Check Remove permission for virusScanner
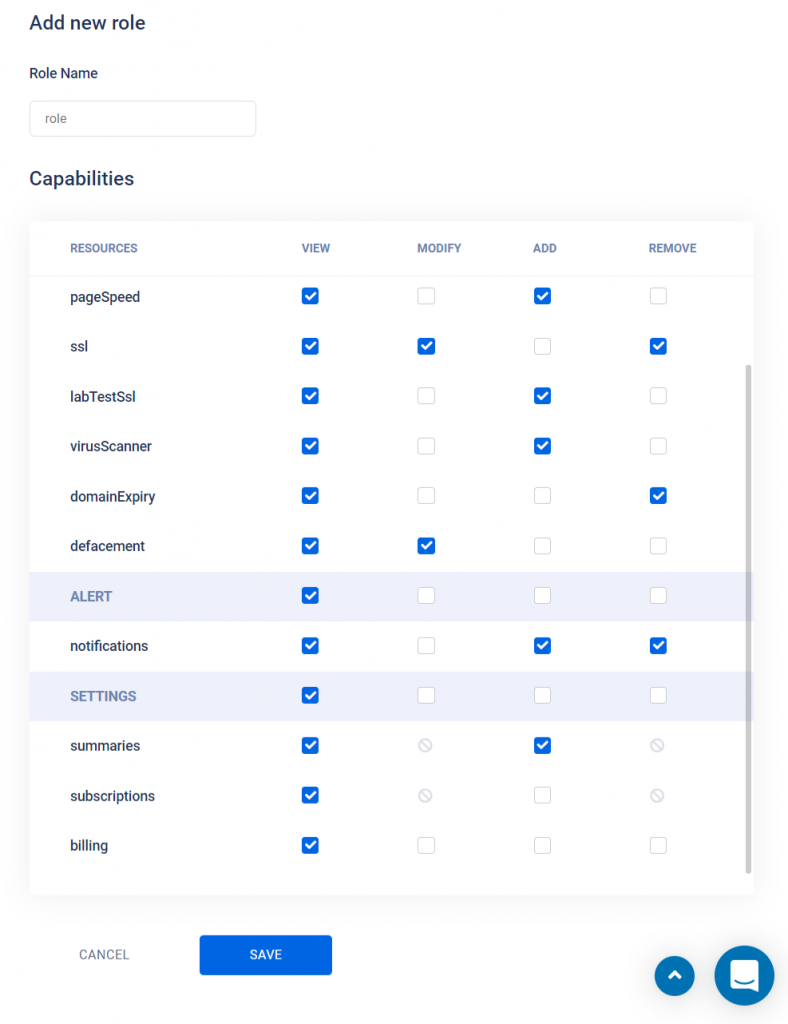 (658, 446)
